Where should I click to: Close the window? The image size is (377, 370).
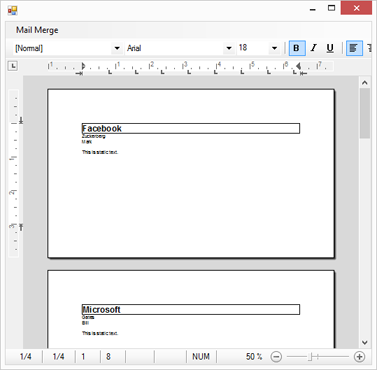356,8
